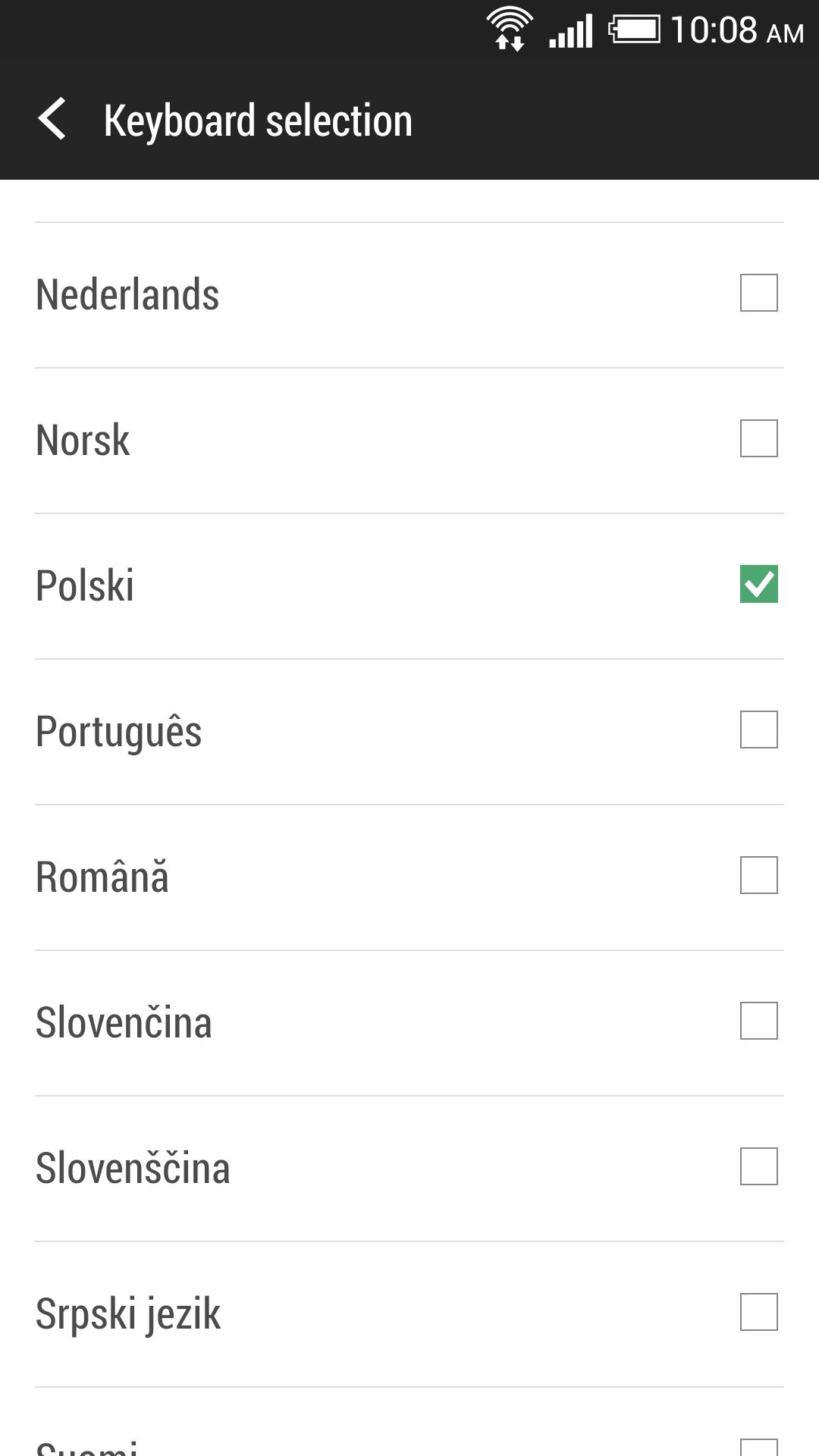
Task: Select the Norsk language entry
Action: (x=303, y=438)
